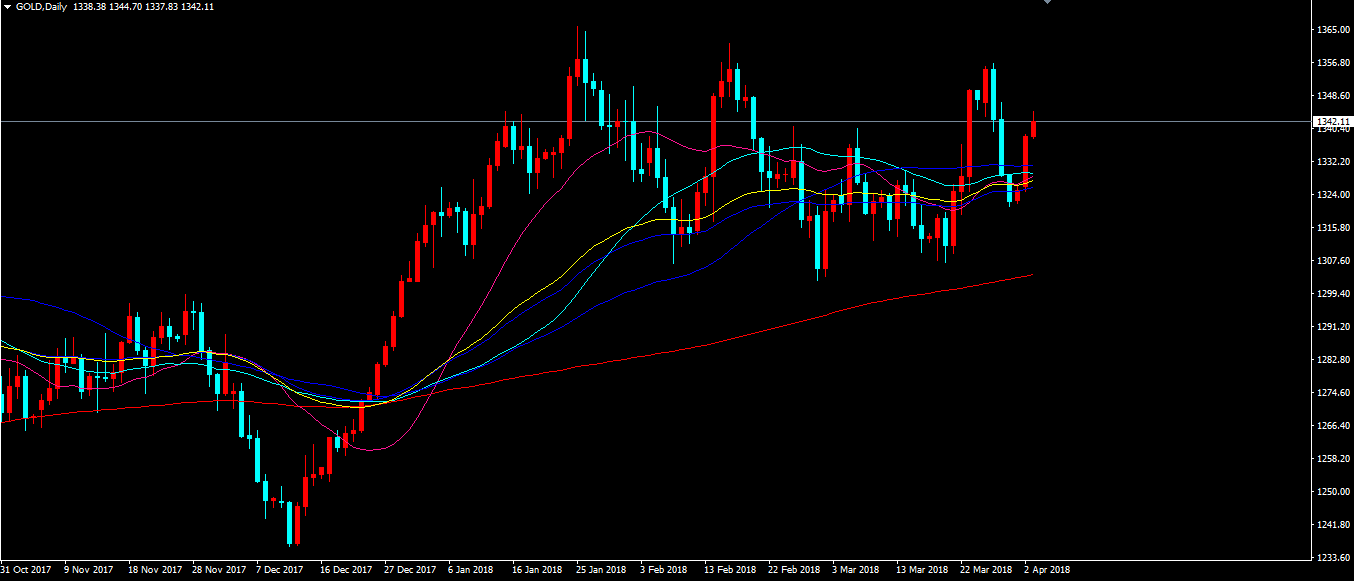Click the 28 Nov 2017 date label
This screenshot has width=1354, height=581.
[218, 570]
